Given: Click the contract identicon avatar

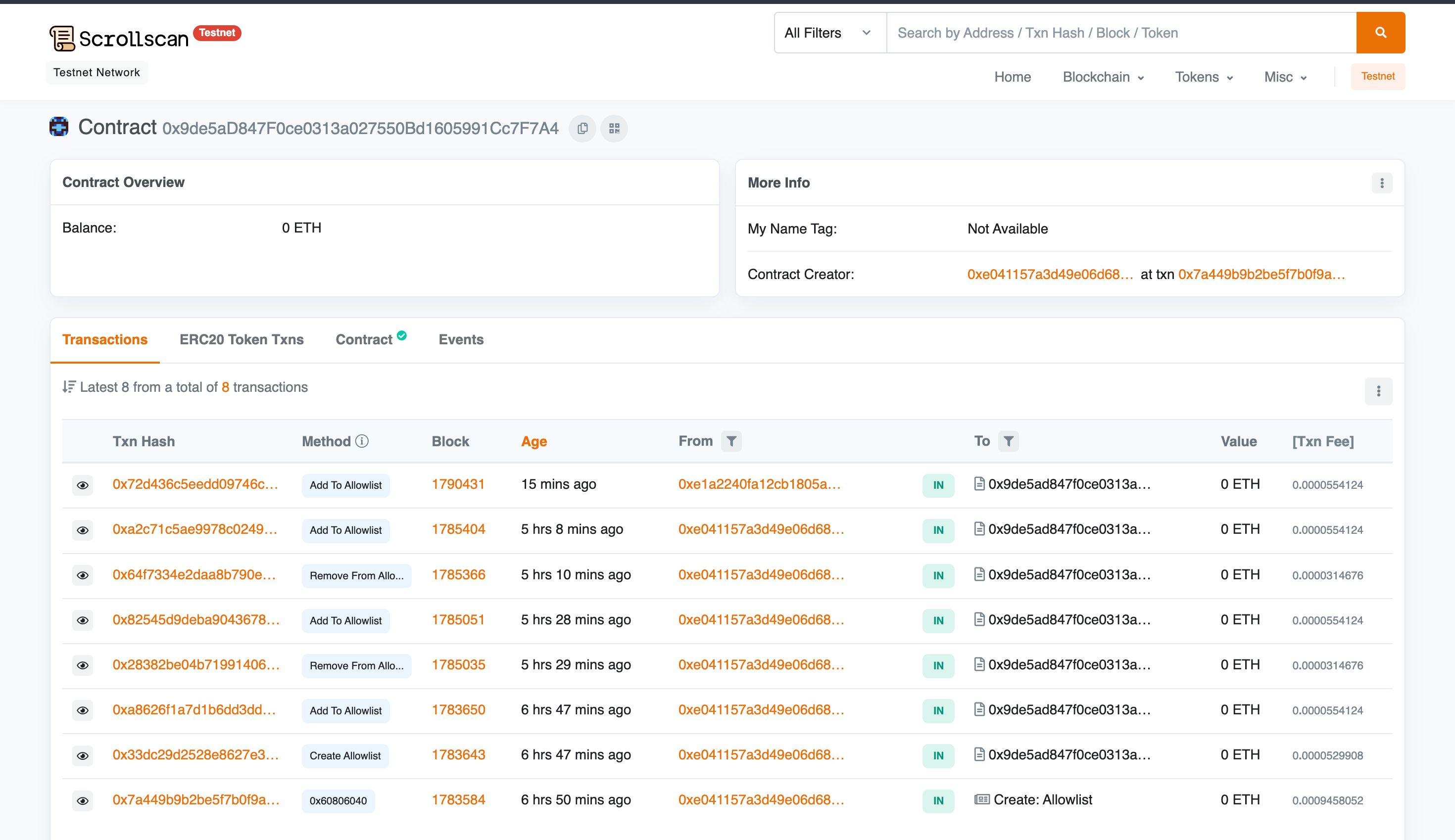Looking at the screenshot, I should click(x=59, y=126).
